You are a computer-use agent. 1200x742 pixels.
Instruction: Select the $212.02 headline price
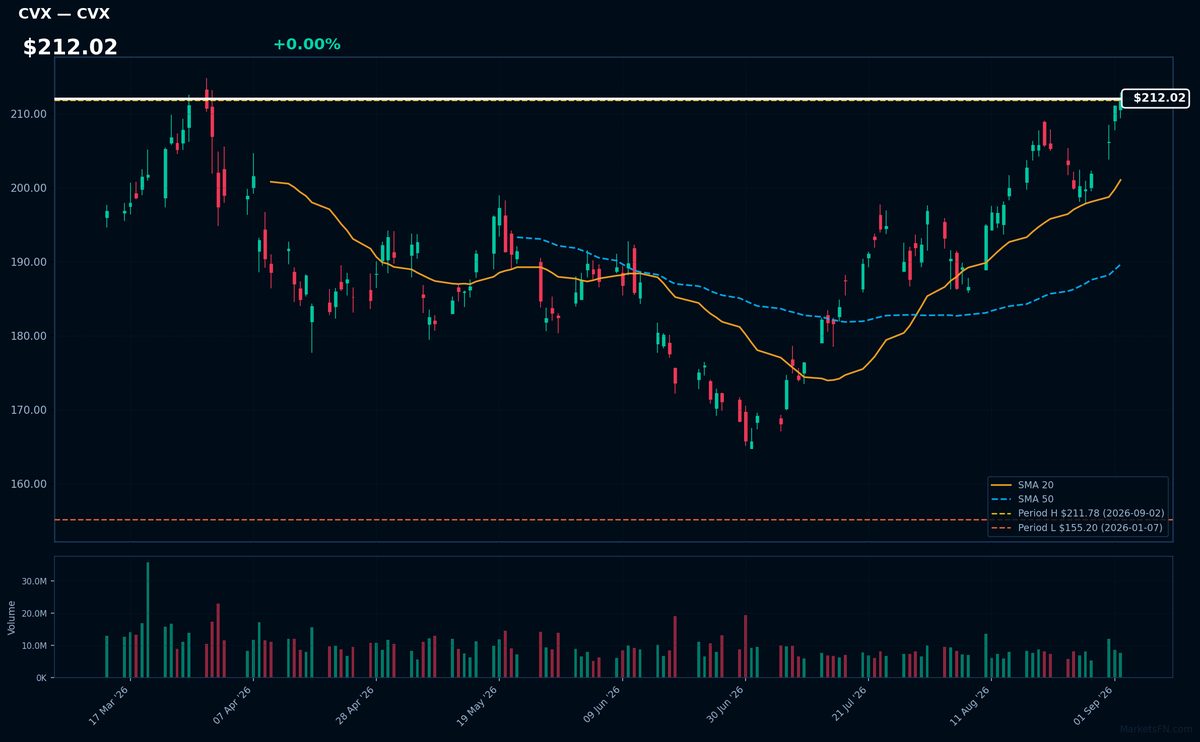(x=70, y=47)
